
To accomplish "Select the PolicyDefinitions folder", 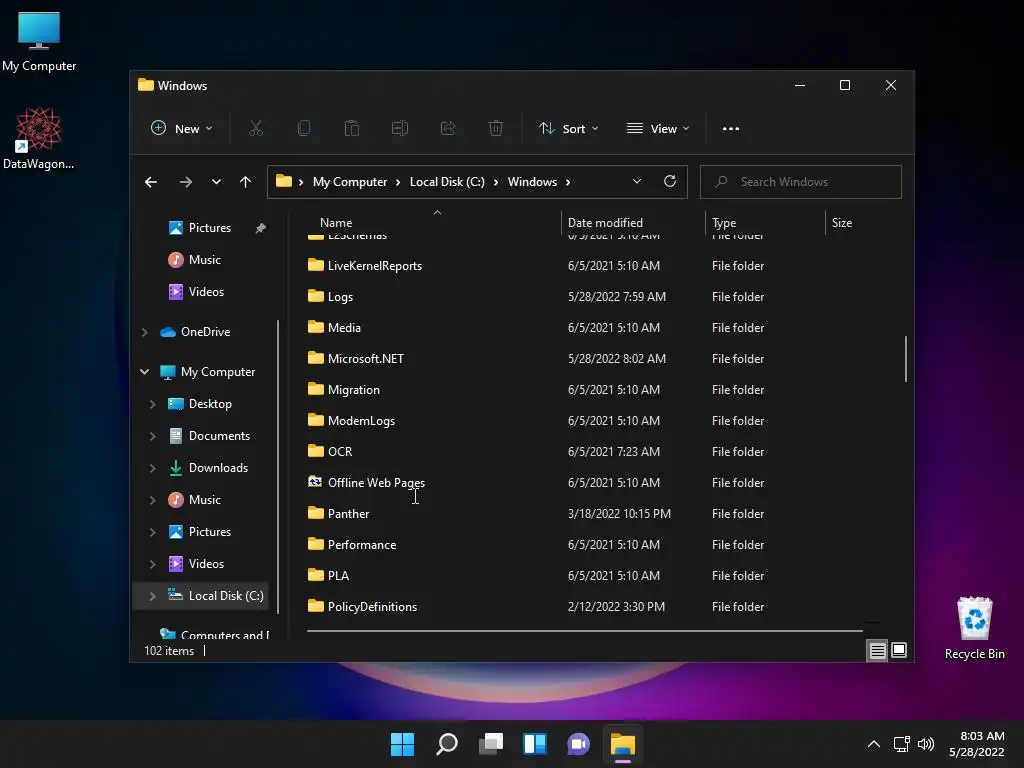I will [x=372, y=607].
